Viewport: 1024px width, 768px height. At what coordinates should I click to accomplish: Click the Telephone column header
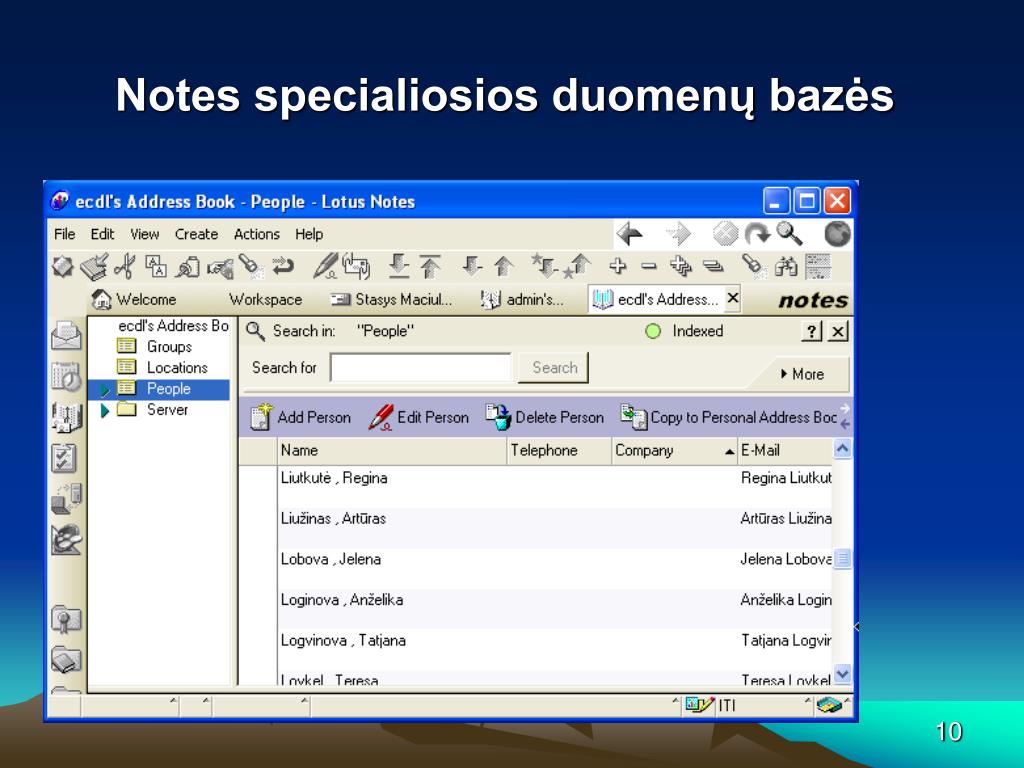pos(559,451)
